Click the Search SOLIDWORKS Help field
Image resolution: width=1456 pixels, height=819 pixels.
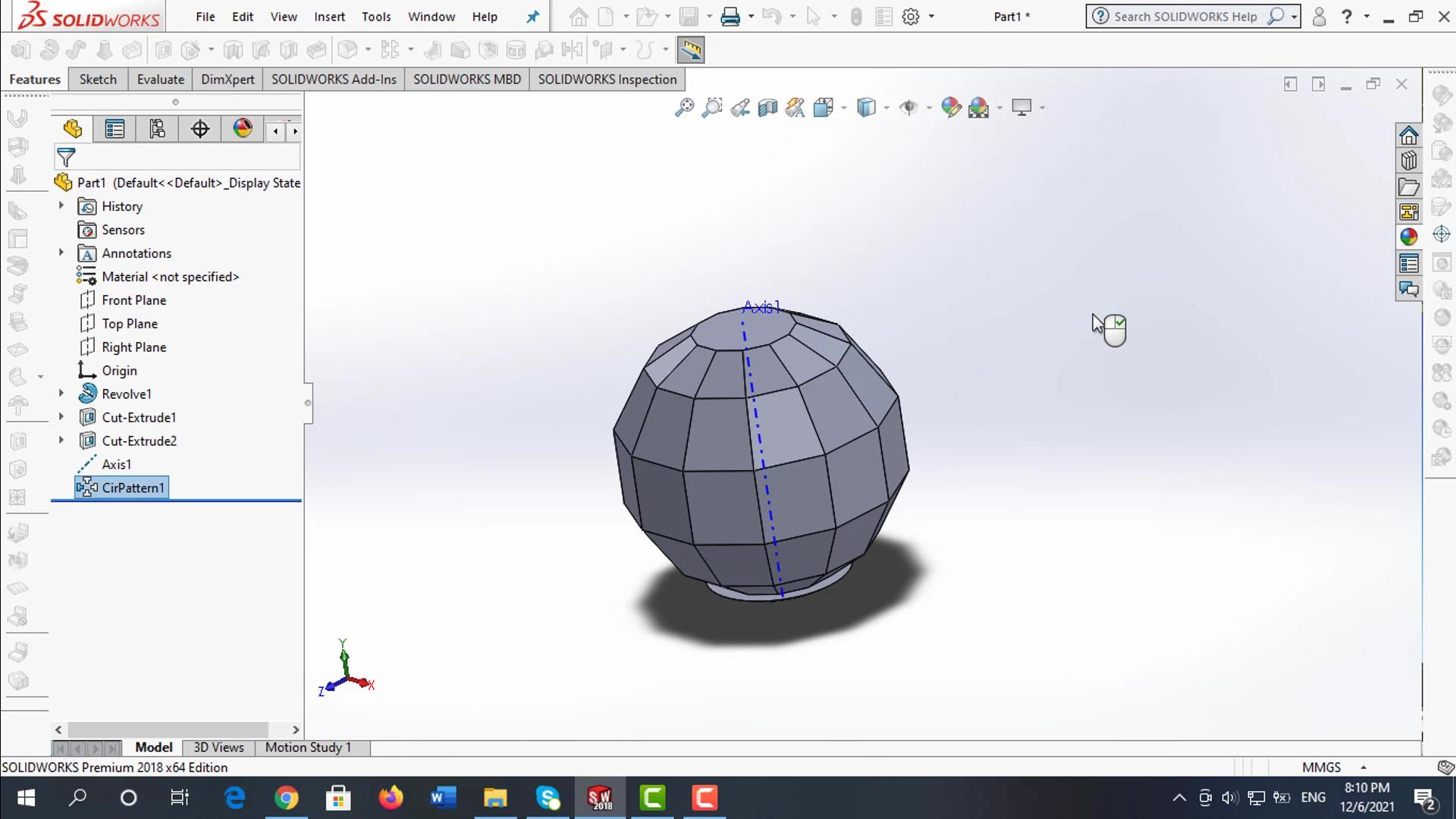tap(1185, 17)
